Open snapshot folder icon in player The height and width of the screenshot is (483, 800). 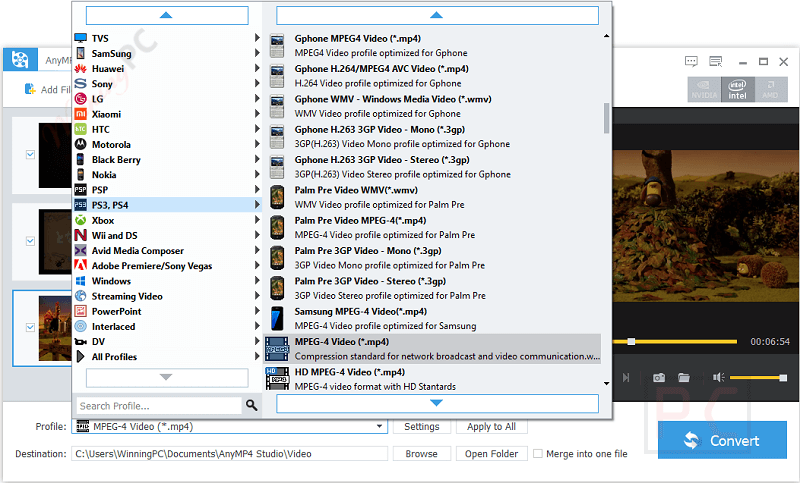point(684,377)
